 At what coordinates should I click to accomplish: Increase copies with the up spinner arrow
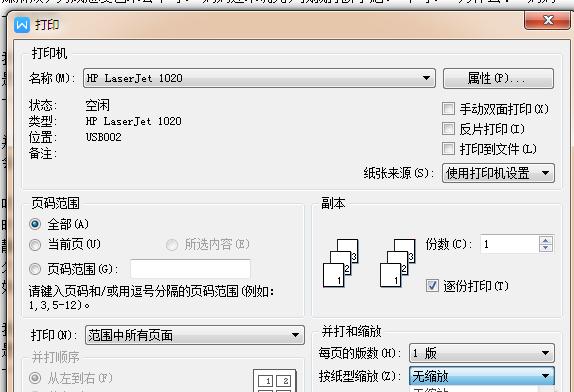pyautogui.click(x=546, y=240)
